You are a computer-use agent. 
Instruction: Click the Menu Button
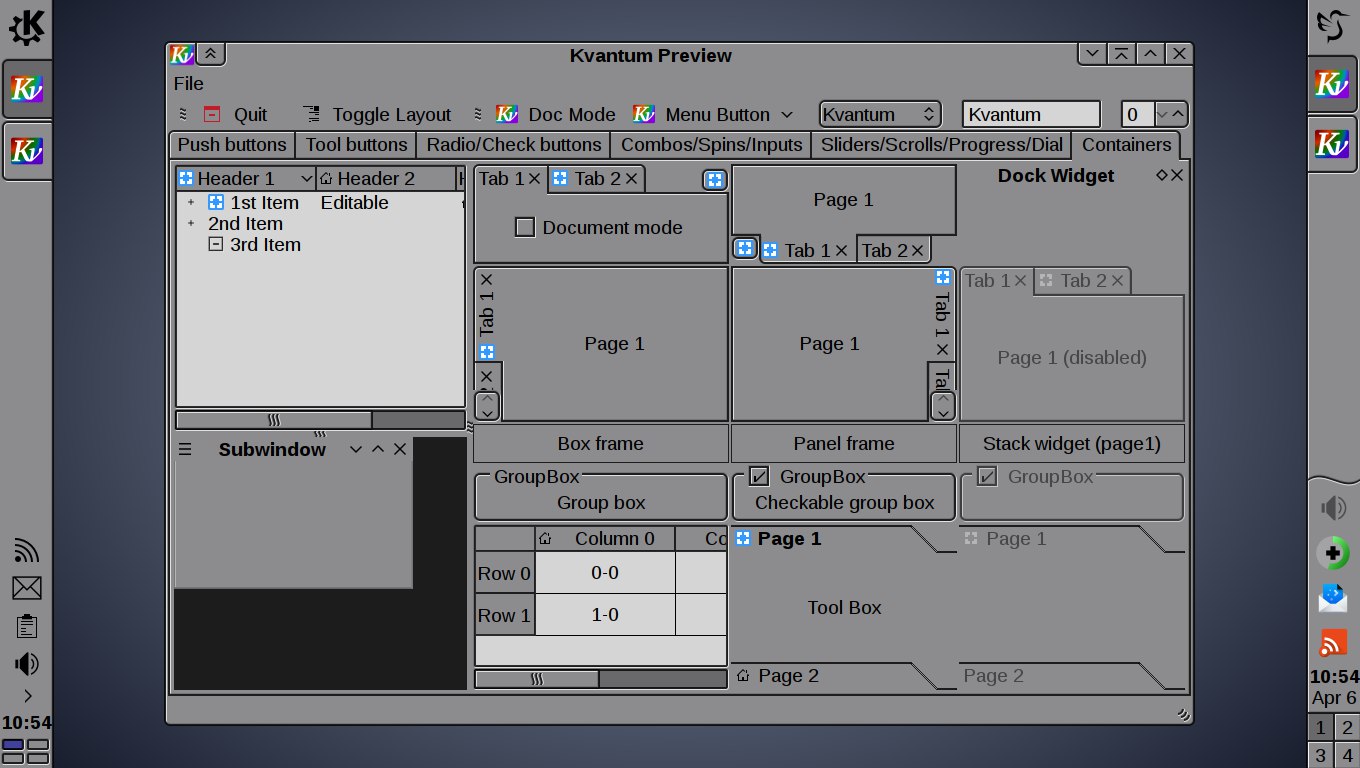point(714,114)
